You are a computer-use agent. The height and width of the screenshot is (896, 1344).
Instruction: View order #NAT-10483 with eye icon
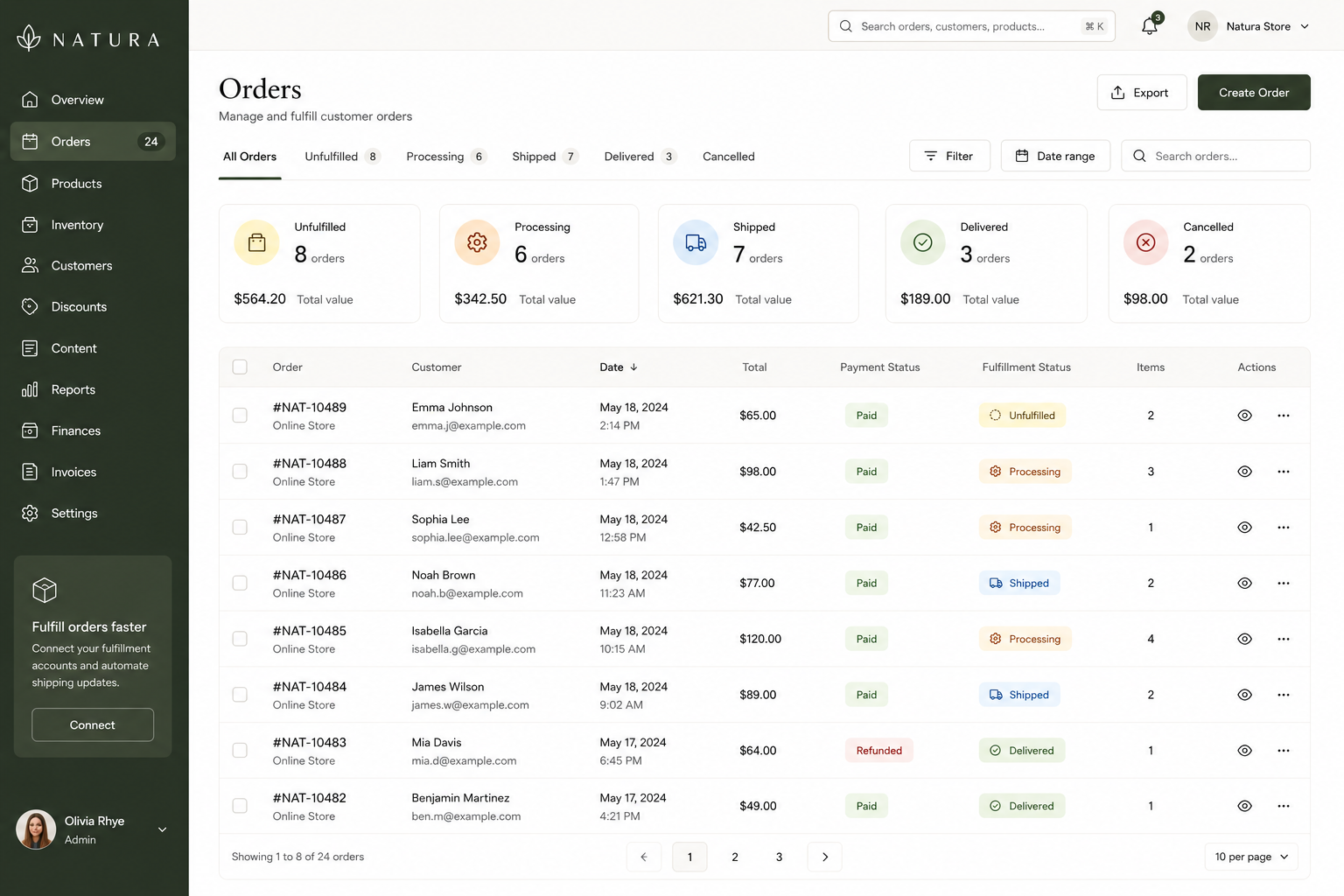[1244, 750]
